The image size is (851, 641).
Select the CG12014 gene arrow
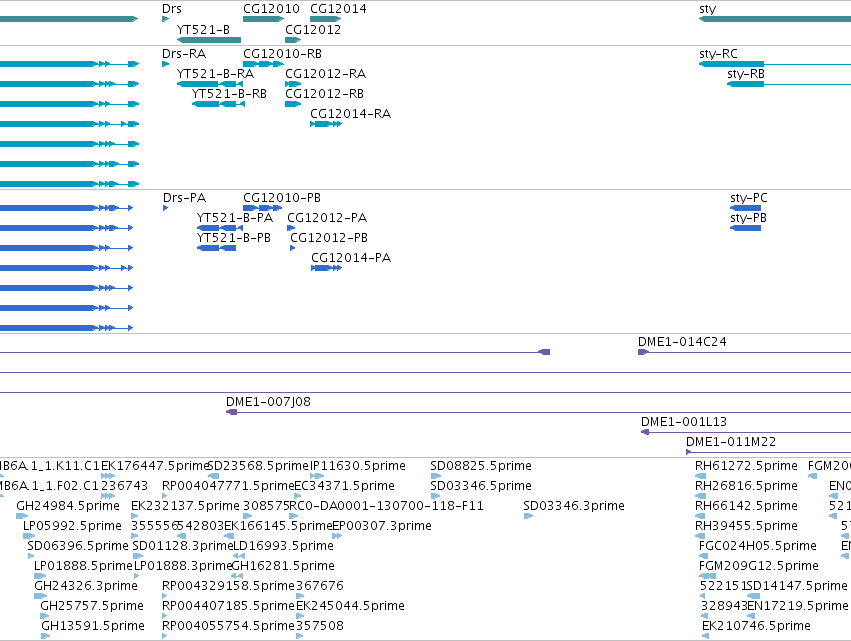click(x=326, y=19)
